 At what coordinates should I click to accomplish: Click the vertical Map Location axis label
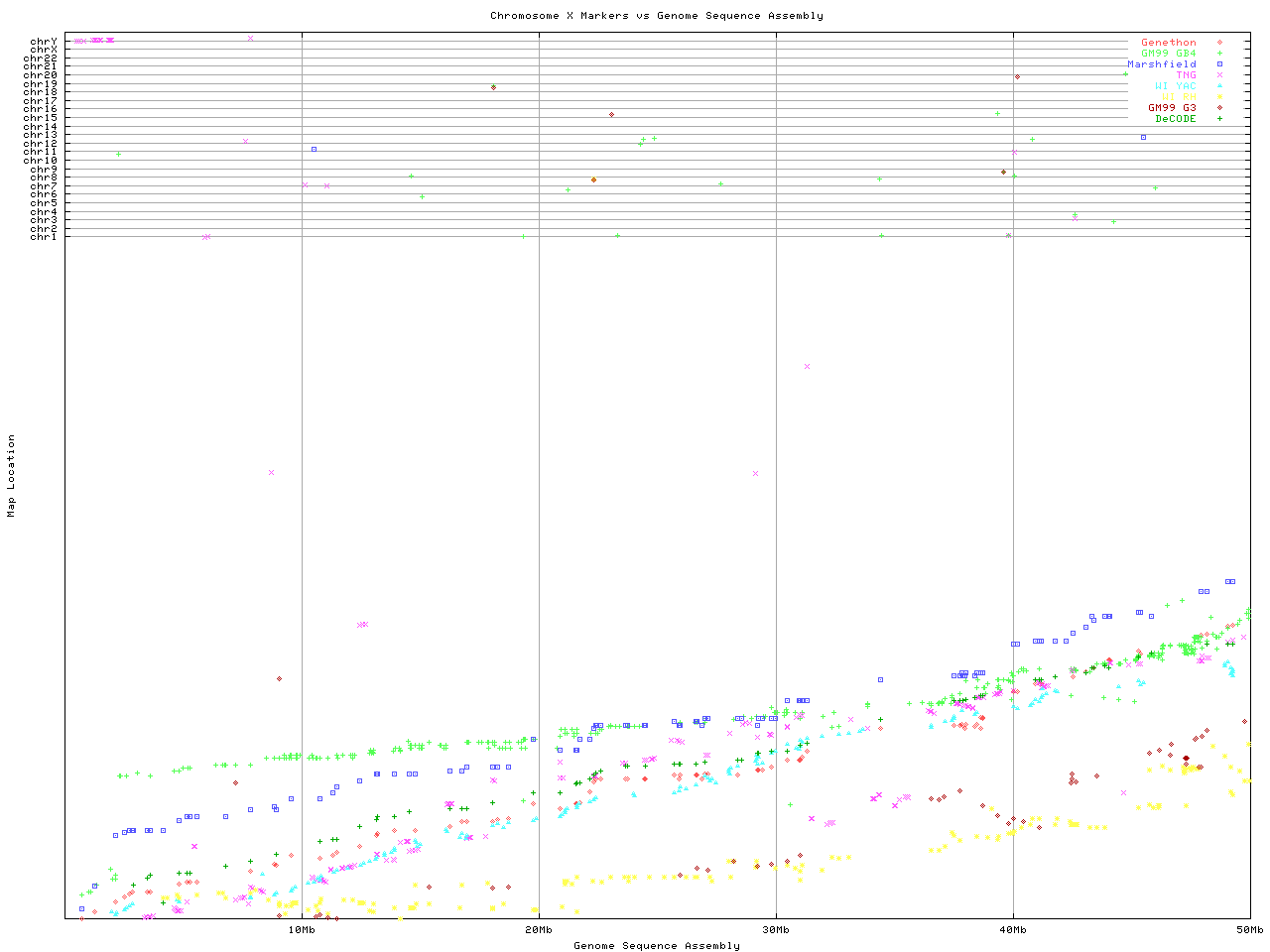coord(12,476)
